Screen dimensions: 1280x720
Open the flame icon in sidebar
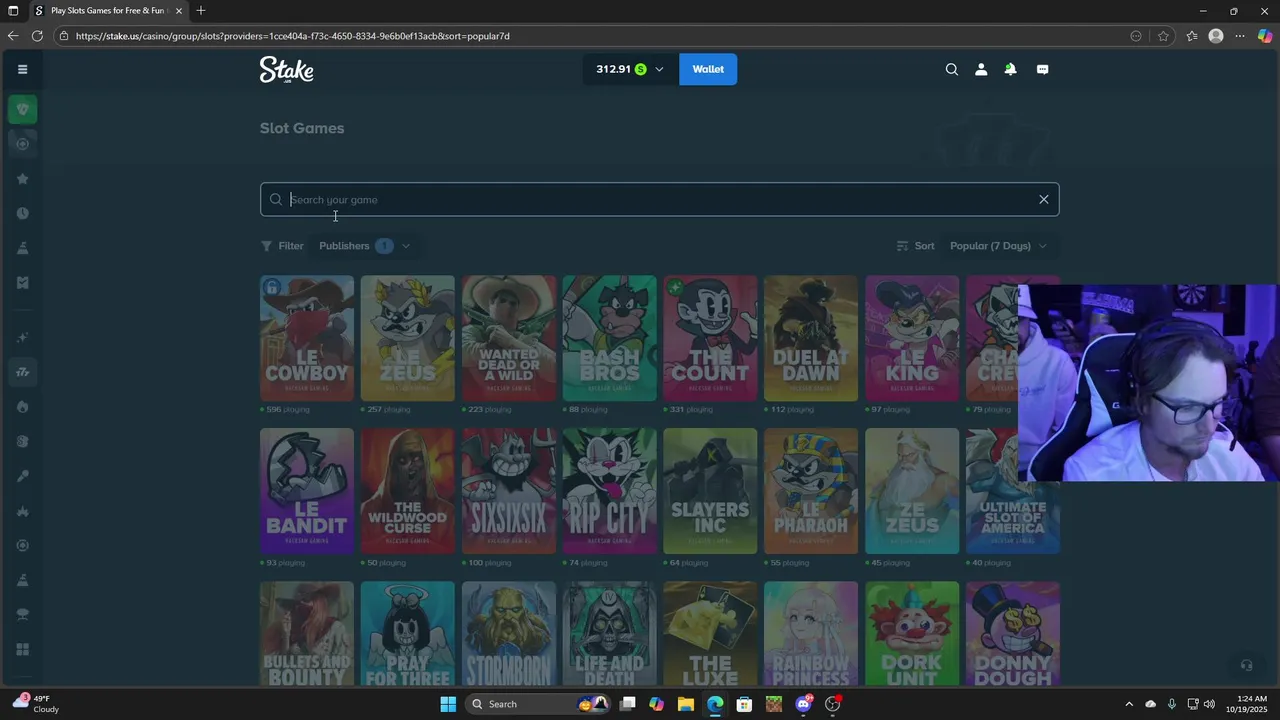click(22, 407)
